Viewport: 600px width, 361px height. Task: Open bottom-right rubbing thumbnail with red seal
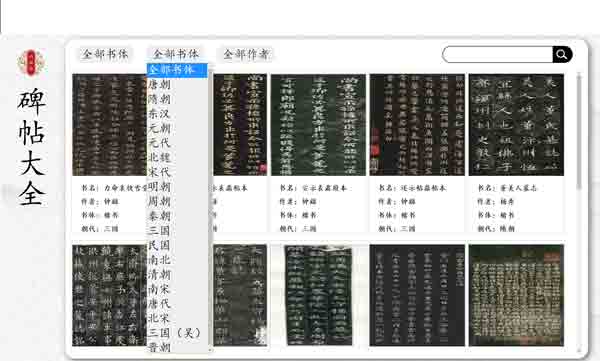[516, 295]
